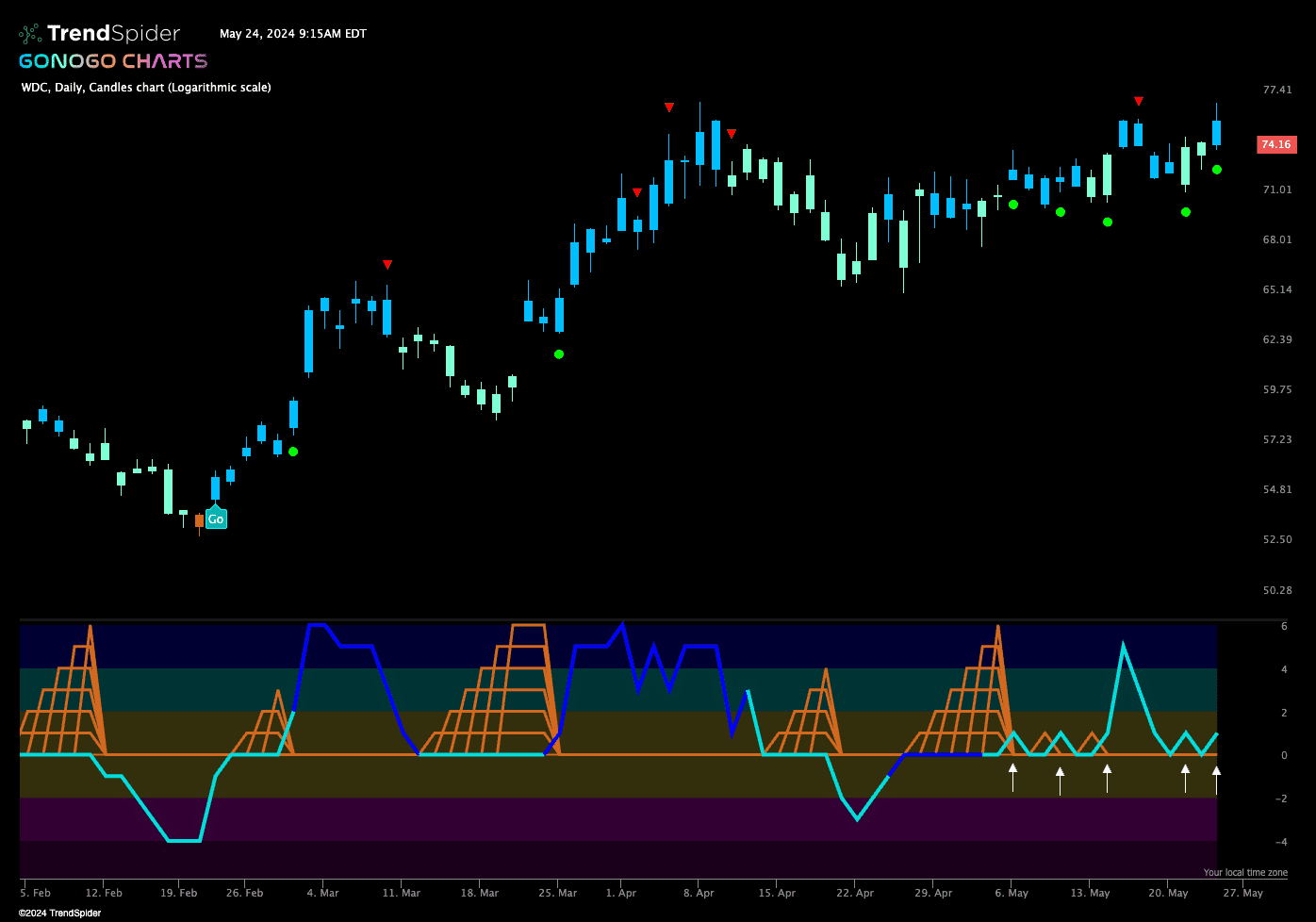Viewport: 1316px width, 922px height.
Task: Click the 27. May date axis label
Action: (1243, 893)
